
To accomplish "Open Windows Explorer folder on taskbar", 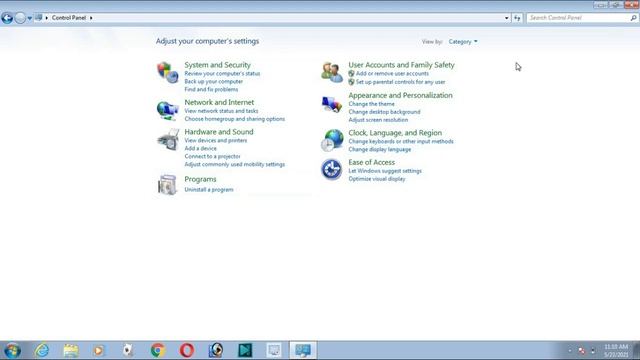I will (x=71, y=351).
